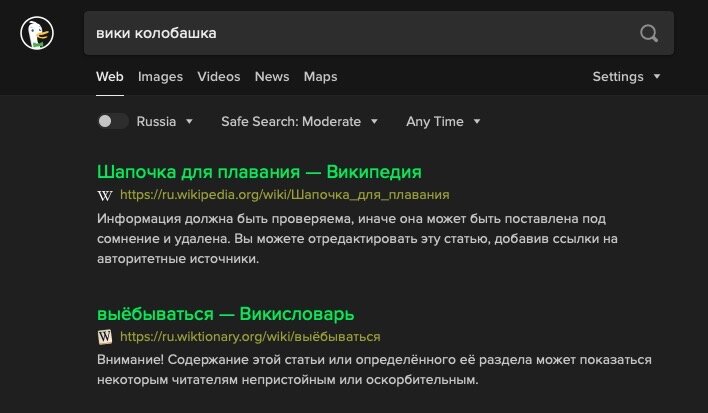708x413 pixels.
Task: Open the ru.wiktionary.org URL link
Action: point(250,337)
